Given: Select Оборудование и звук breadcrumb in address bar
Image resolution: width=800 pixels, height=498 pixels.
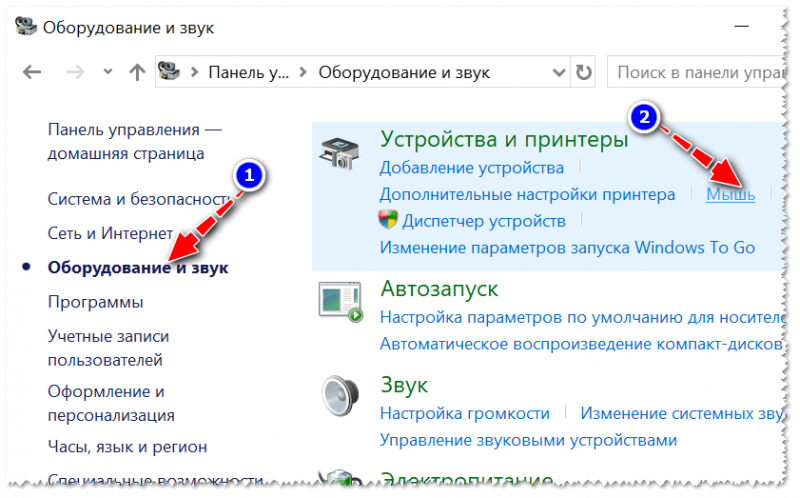Looking at the screenshot, I should point(404,72).
